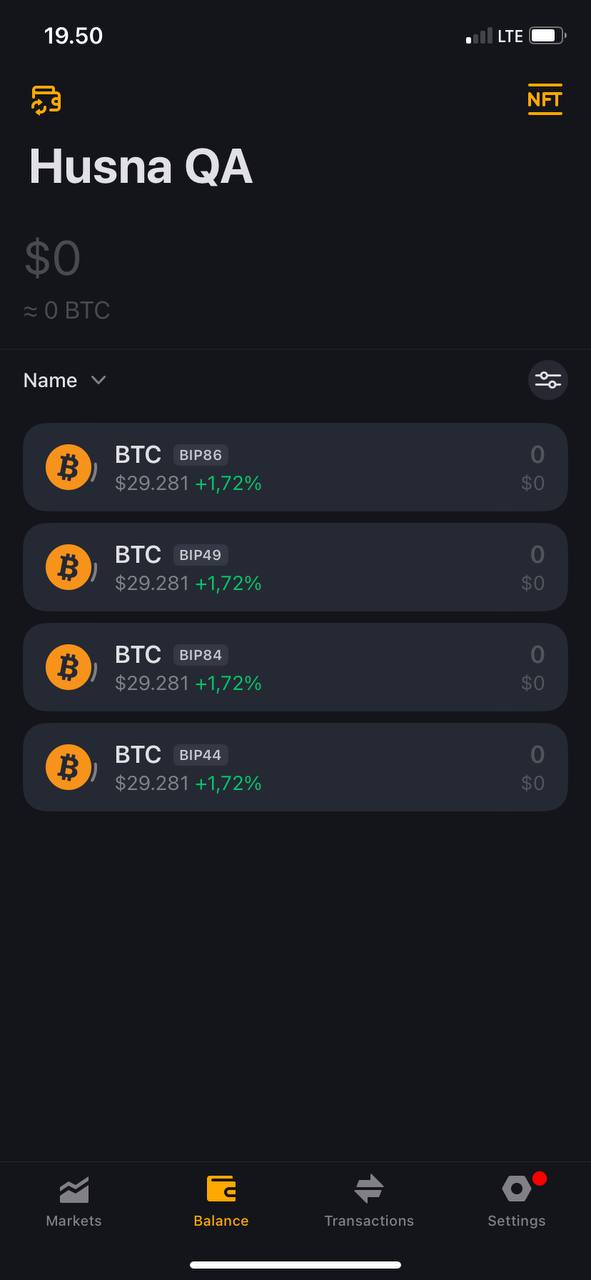Open the BTC BIP86 wallet card
This screenshot has width=591, height=1280.
tap(295, 467)
